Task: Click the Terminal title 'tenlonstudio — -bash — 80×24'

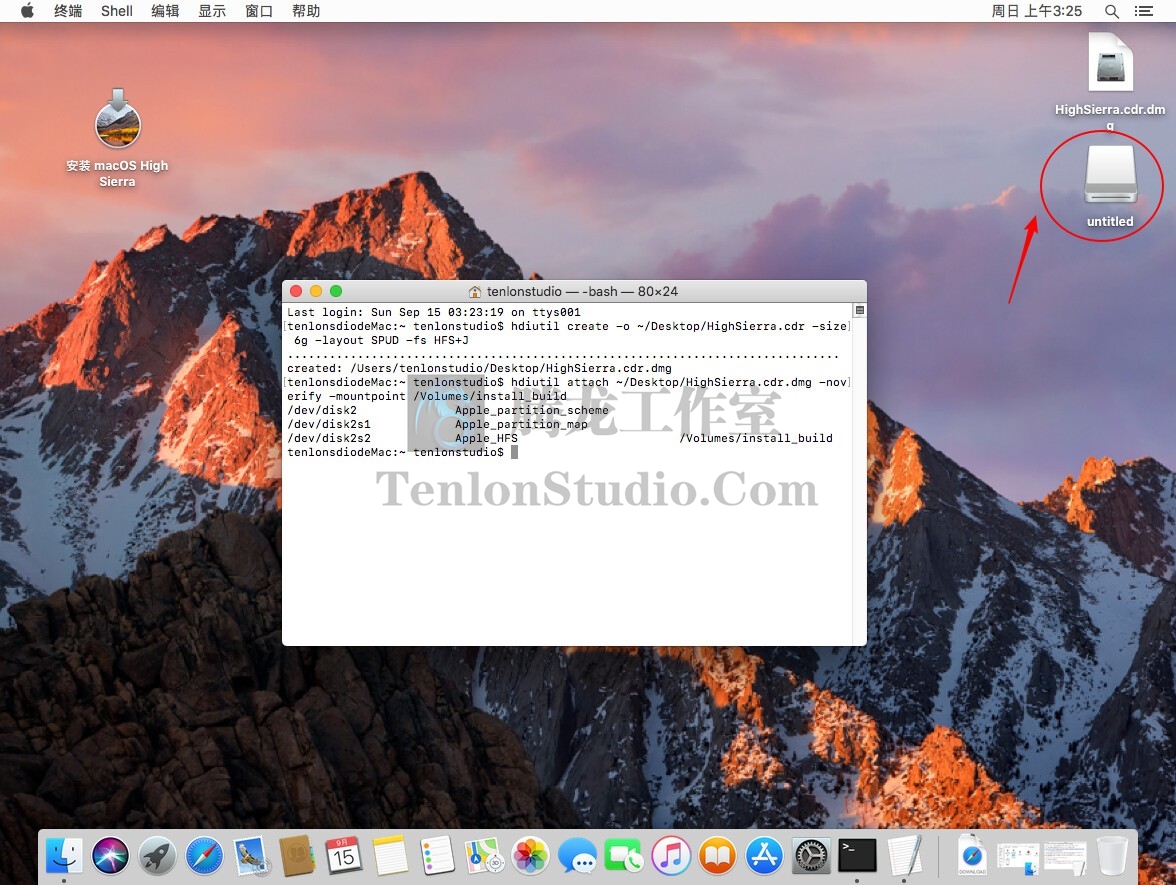Action: coord(582,292)
